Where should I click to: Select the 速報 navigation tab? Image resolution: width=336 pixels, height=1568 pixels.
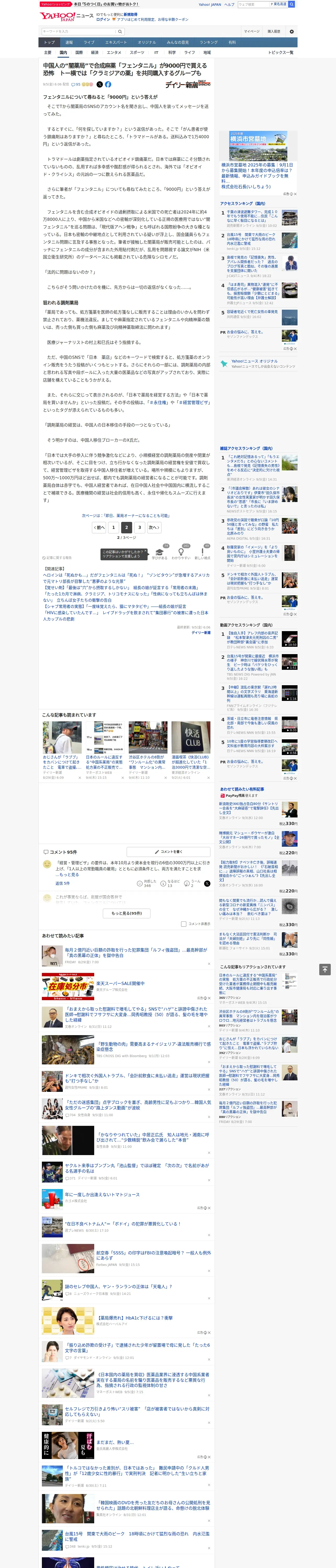(x=69, y=42)
